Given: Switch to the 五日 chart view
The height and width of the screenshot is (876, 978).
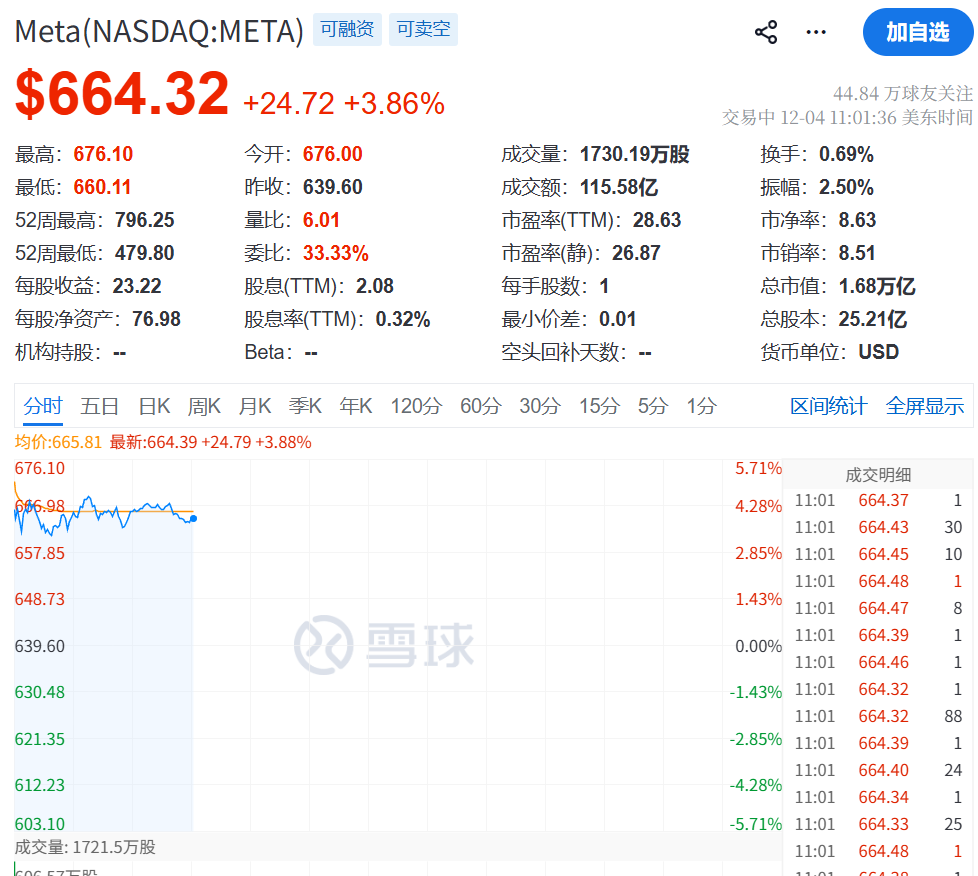Looking at the screenshot, I should (100, 406).
